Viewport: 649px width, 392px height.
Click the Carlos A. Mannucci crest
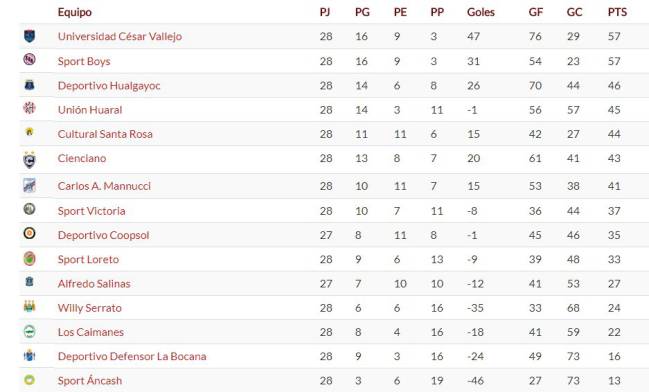pos(29,185)
